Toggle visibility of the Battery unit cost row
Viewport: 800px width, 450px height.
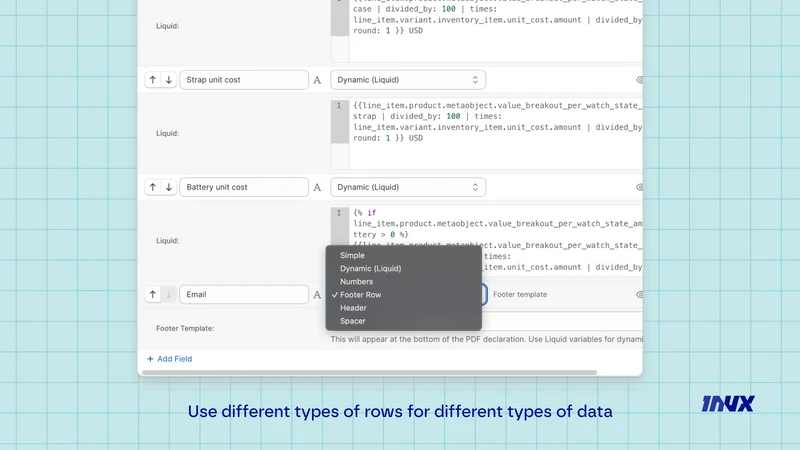tap(639, 187)
